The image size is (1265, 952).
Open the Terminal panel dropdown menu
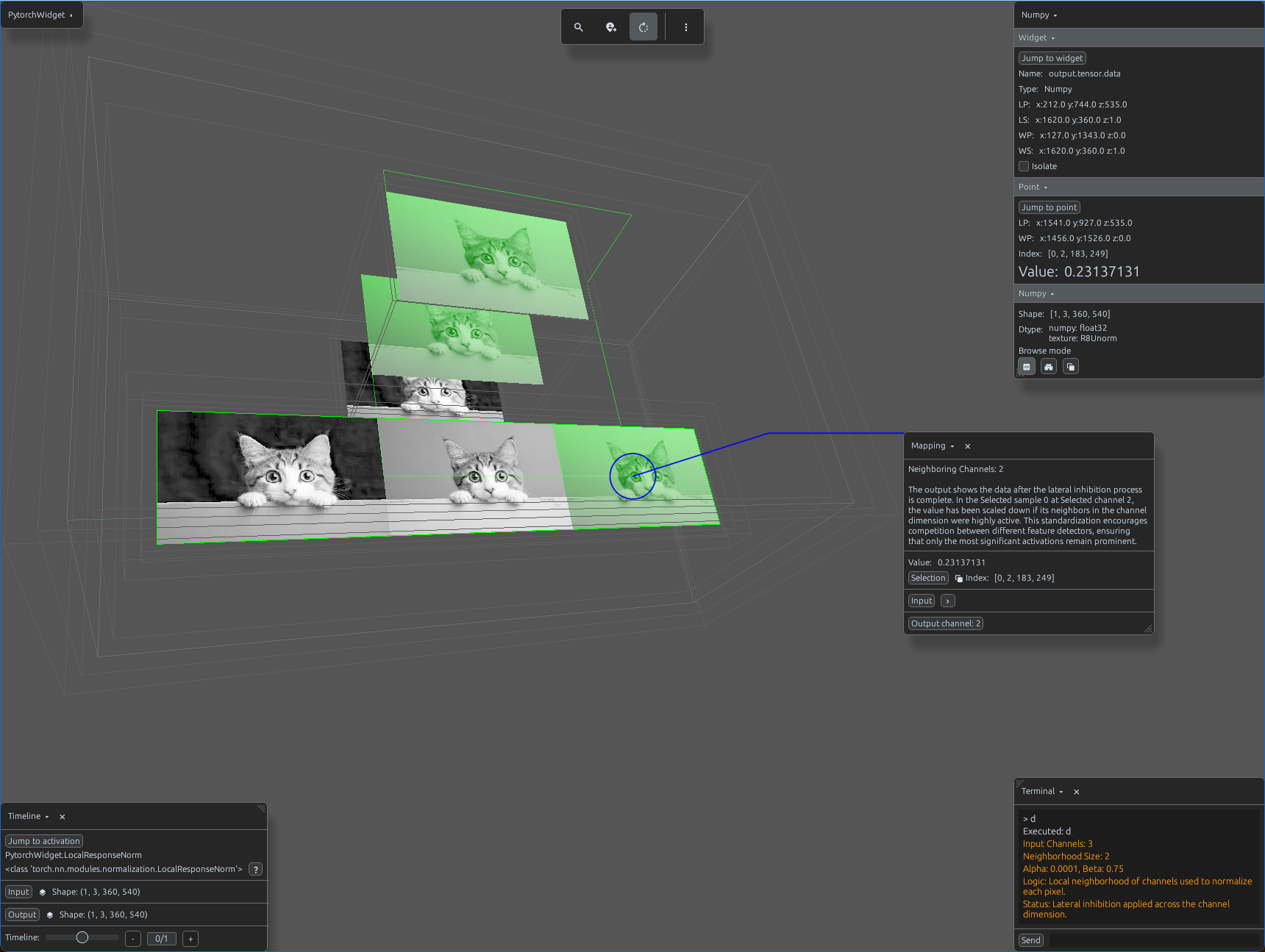[x=1042, y=792]
